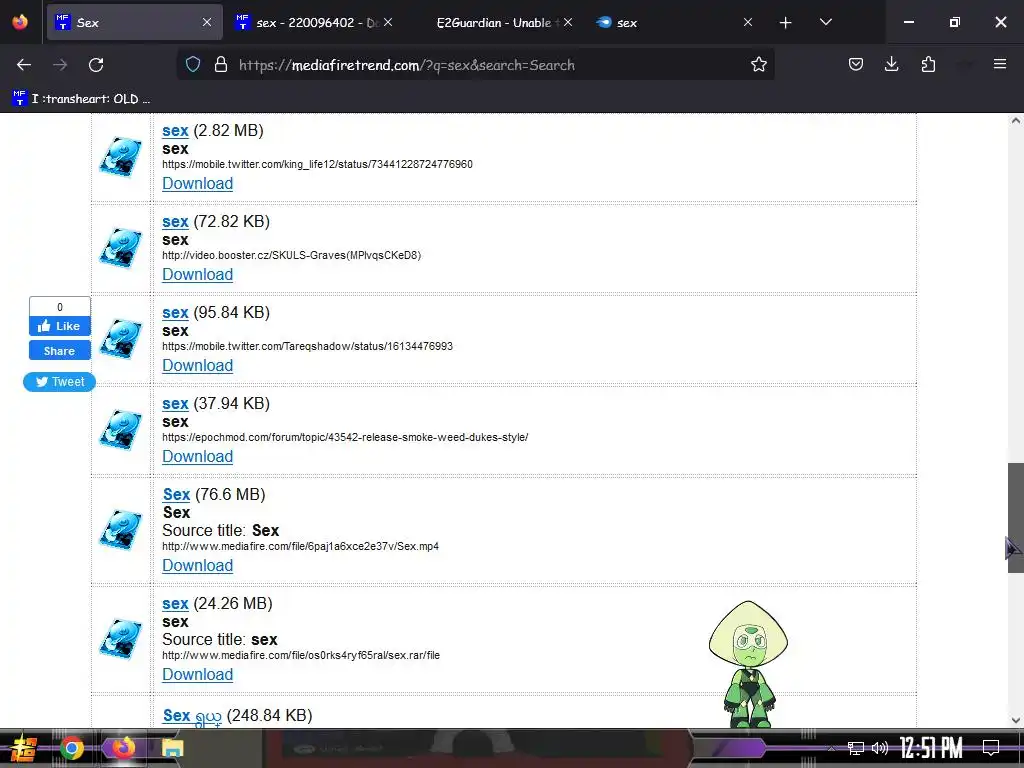Click the disk icon of the 37.94 KB result
The image size is (1024, 768).
(120, 430)
